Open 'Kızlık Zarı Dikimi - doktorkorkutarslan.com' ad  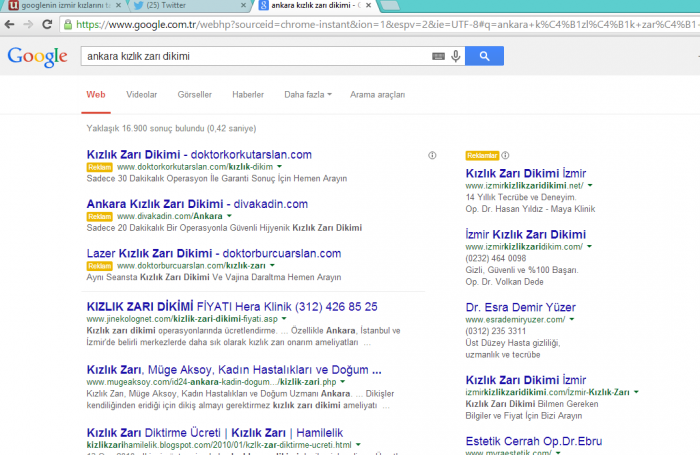pos(199,154)
